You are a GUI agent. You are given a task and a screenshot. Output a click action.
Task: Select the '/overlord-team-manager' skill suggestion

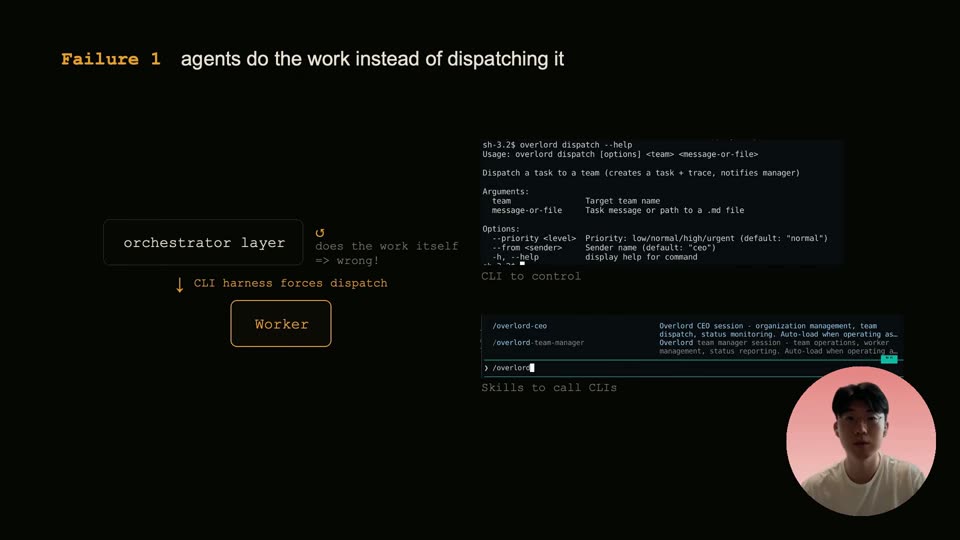point(538,343)
